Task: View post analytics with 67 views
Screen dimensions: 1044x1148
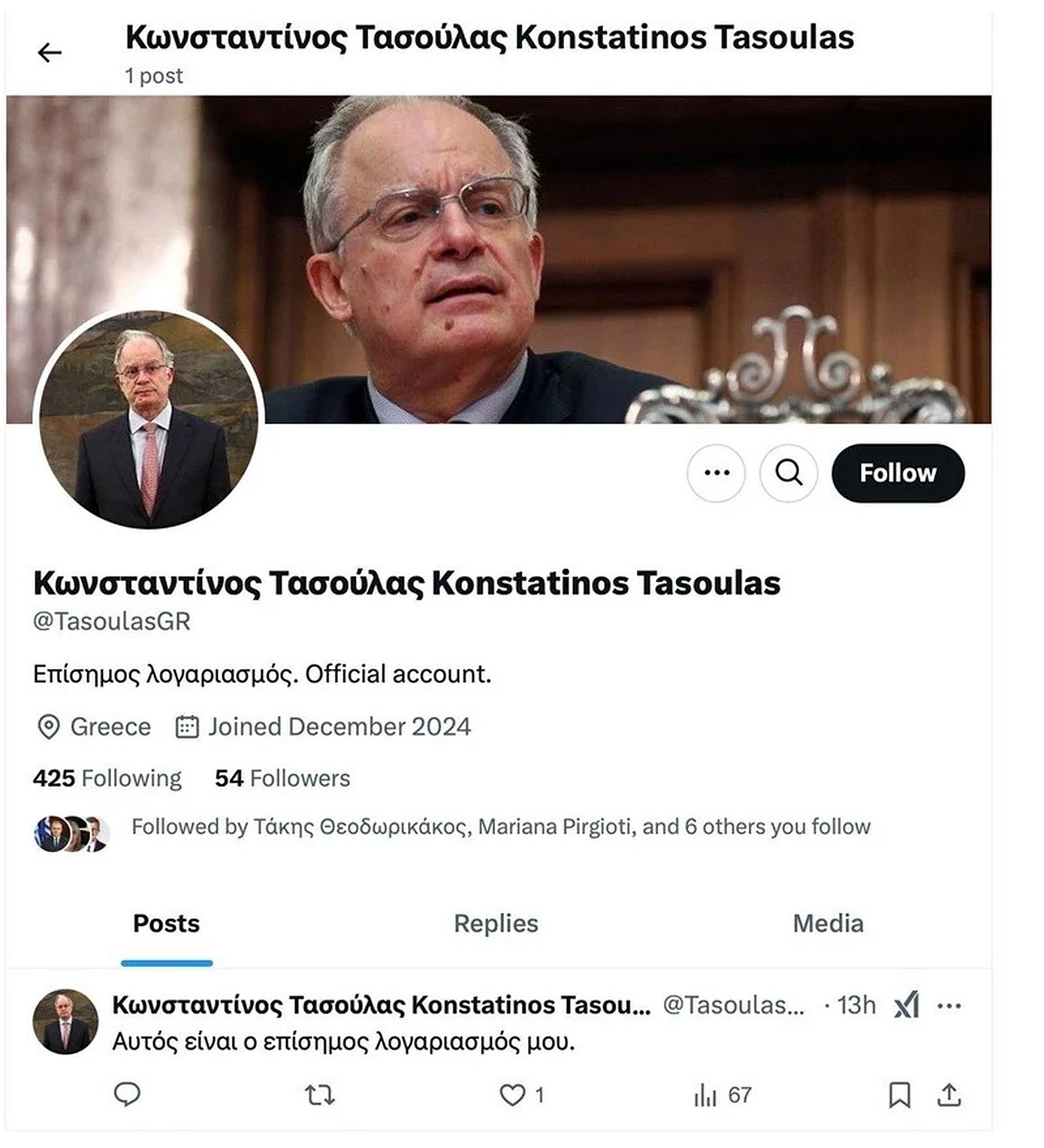Action: (x=722, y=1095)
